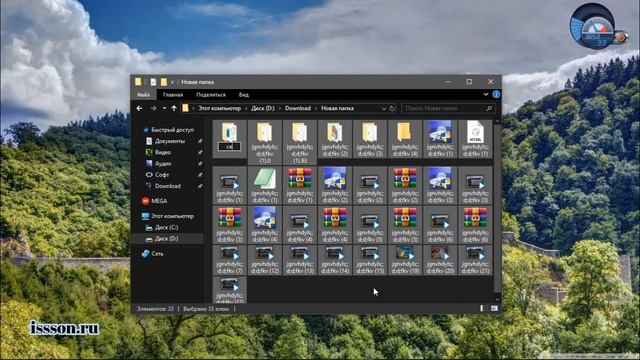Image resolution: width=640 pixels, height=360 pixels.
Task: Select Этот компьютер in navigation pane
Action: tap(168, 216)
